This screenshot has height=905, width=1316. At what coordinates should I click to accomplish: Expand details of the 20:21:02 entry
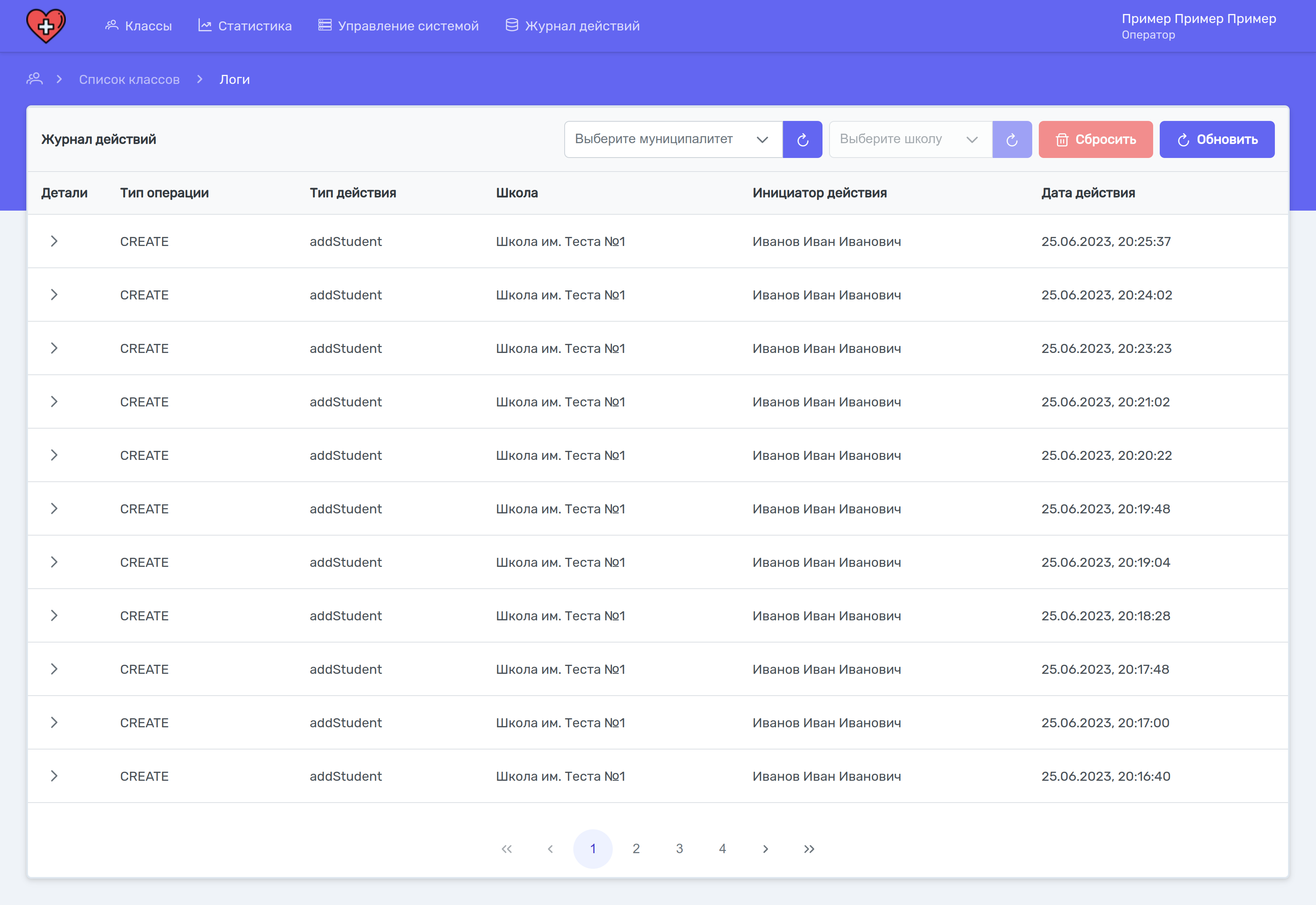(x=54, y=402)
